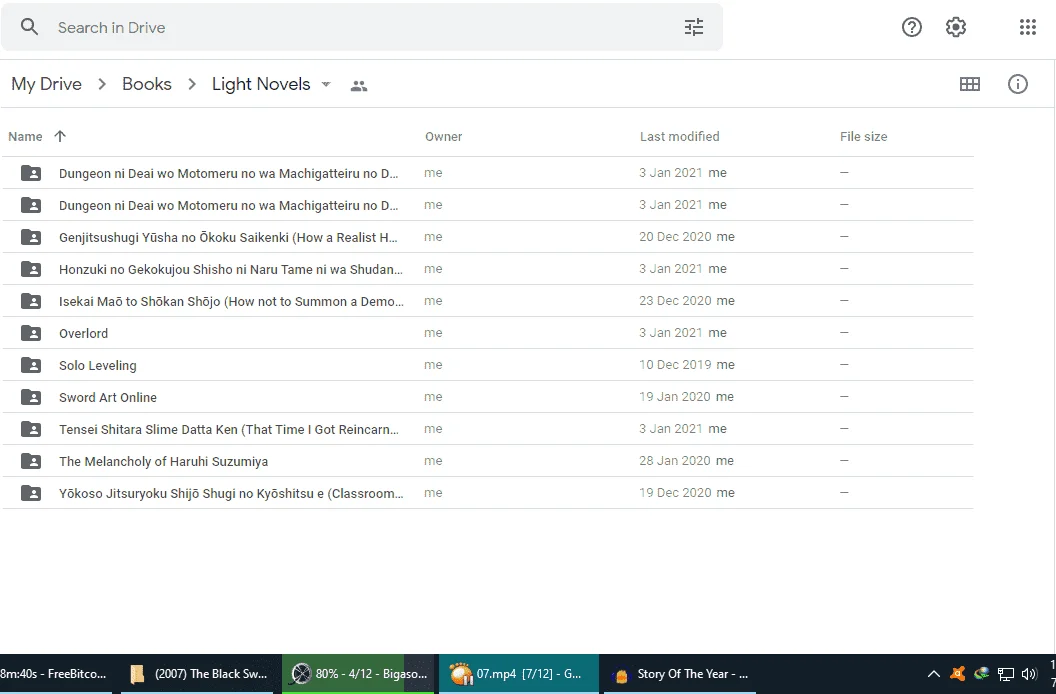Open Story Of The Year taskbar item

click(x=679, y=674)
